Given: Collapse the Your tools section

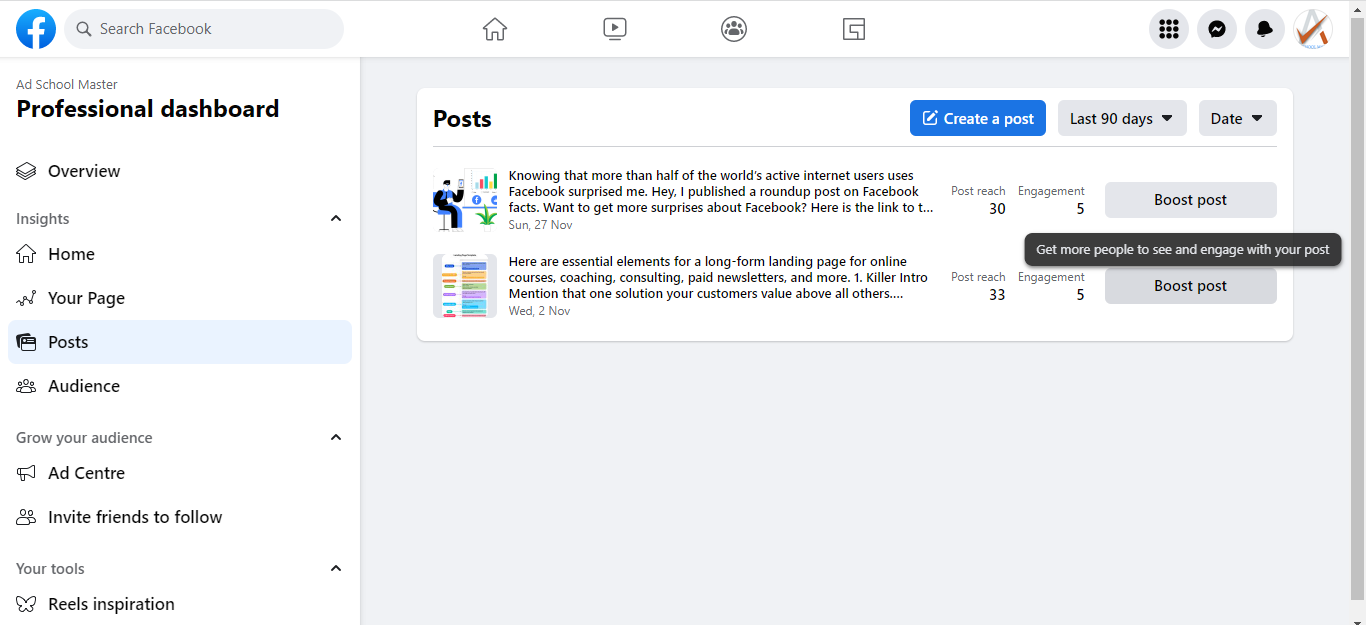Looking at the screenshot, I should [336, 568].
